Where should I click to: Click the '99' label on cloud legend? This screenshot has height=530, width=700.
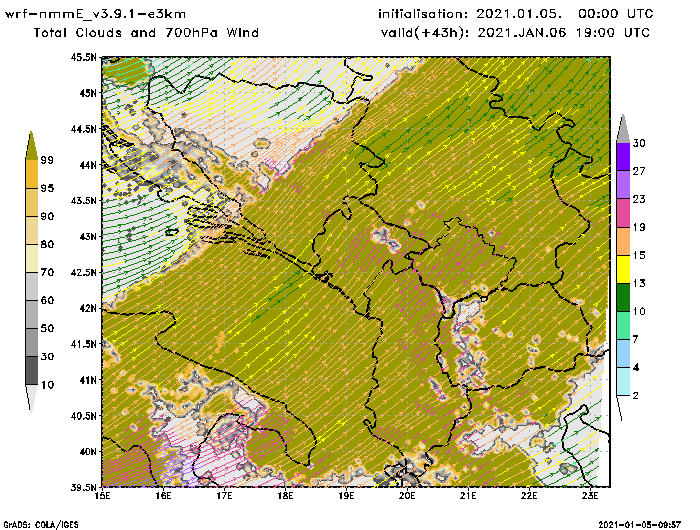(x=47, y=160)
